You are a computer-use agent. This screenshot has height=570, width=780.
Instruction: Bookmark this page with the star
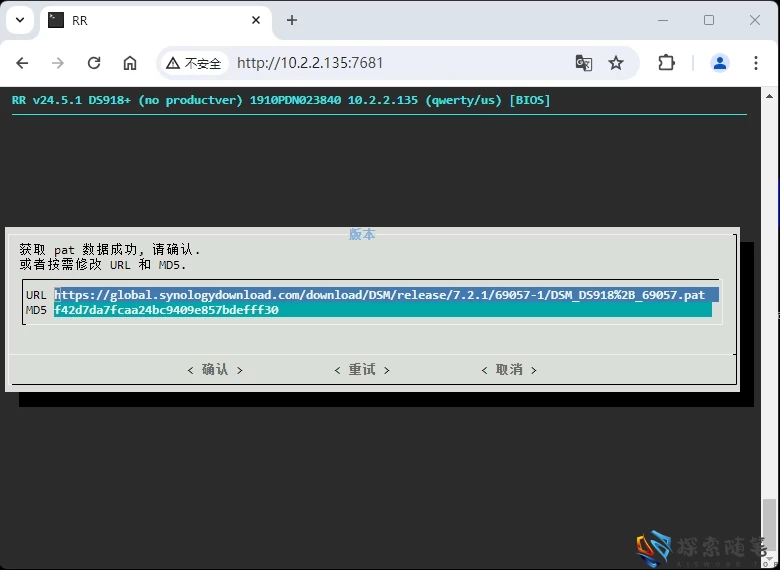pos(616,63)
